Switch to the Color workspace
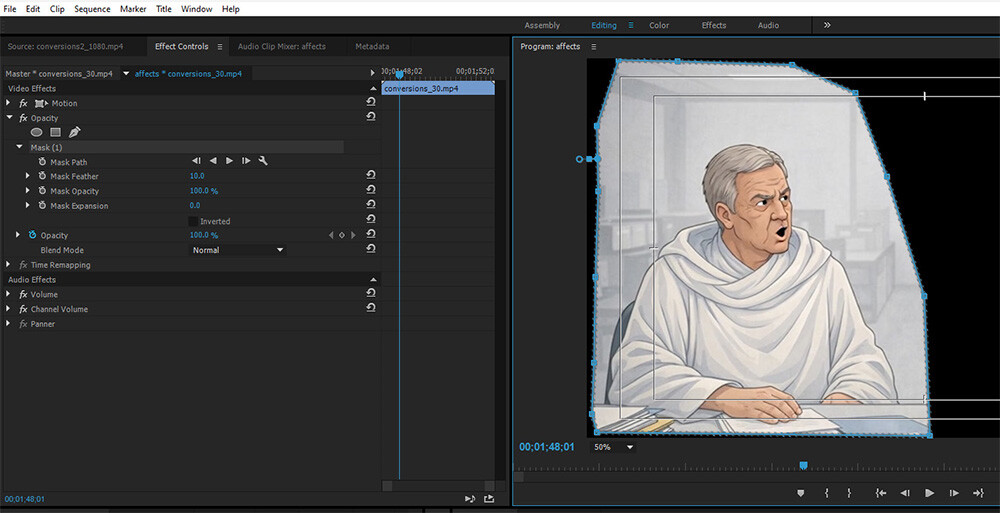Image resolution: width=1000 pixels, height=513 pixels. click(x=659, y=26)
